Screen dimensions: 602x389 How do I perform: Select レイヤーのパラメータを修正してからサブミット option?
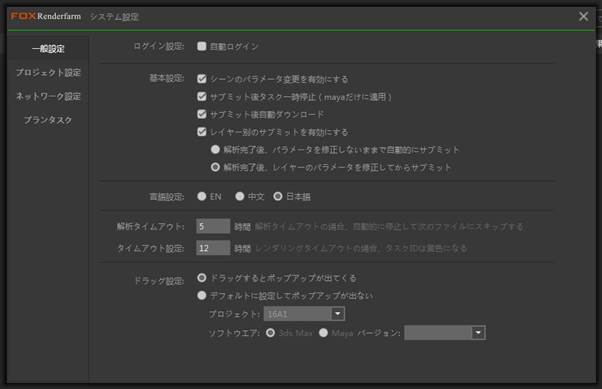point(215,167)
